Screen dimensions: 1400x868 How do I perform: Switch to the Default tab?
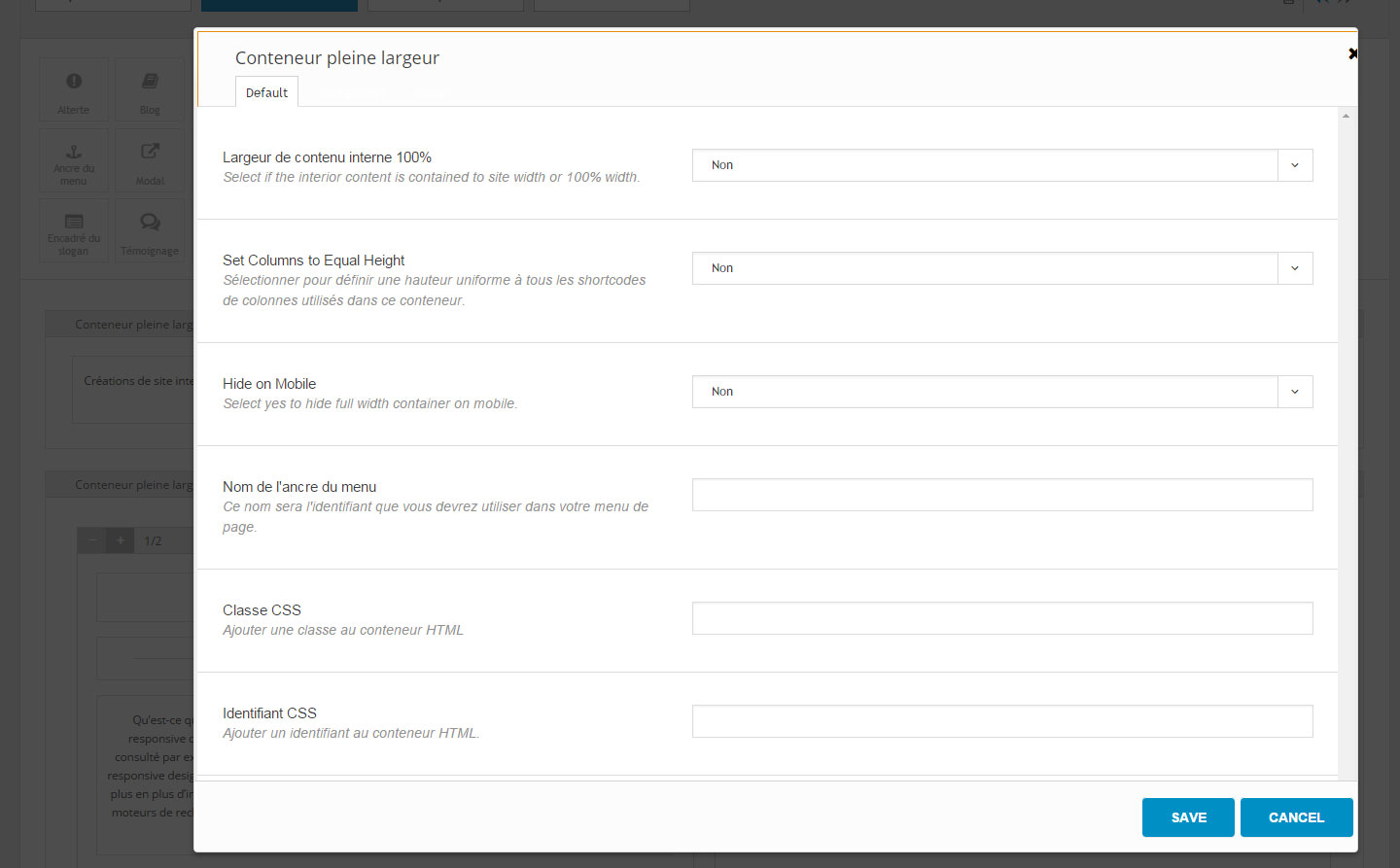point(266,92)
